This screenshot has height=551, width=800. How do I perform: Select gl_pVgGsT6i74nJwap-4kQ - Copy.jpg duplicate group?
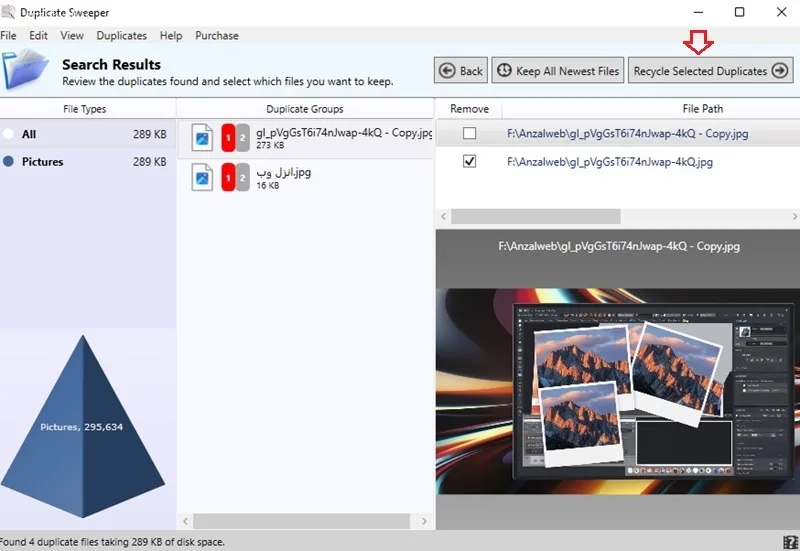point(305,138)
